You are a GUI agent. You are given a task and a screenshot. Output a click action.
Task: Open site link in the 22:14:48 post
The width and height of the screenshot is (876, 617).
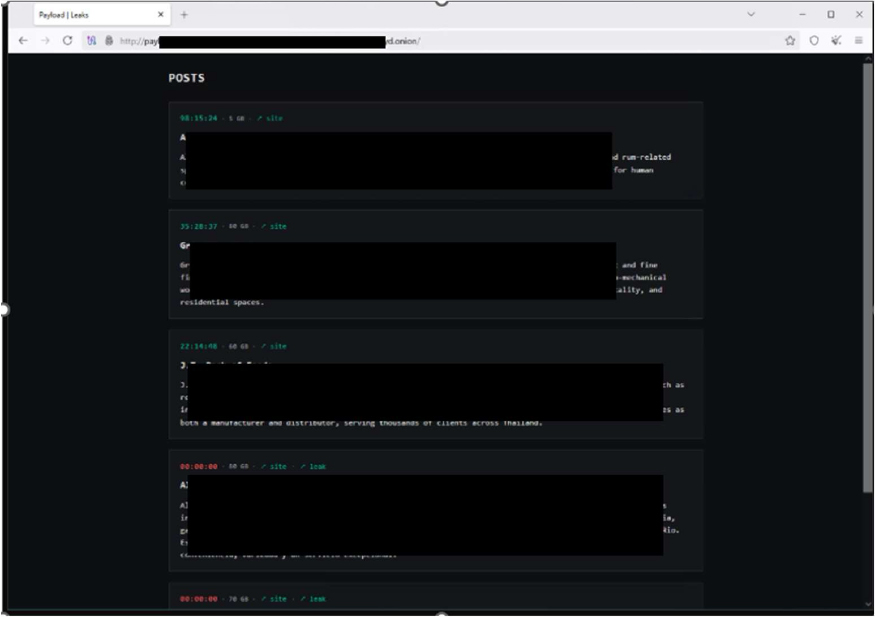(273, 346)
